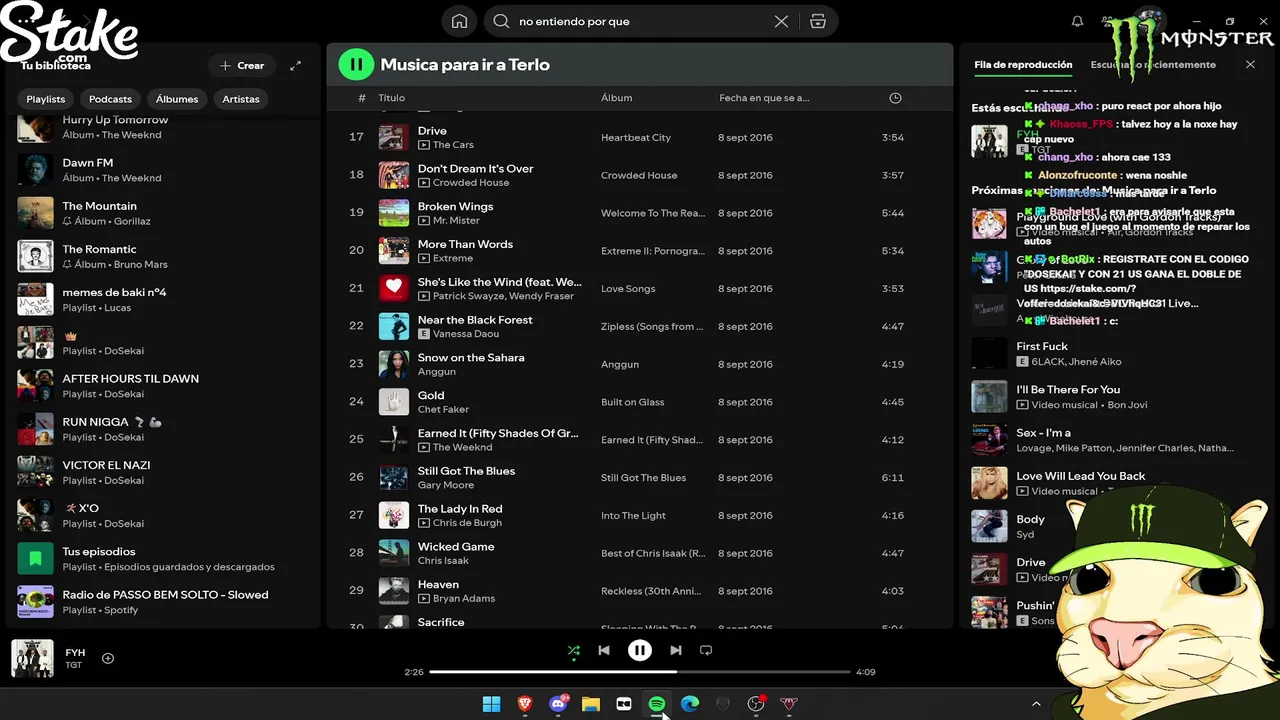Clear the search text with the X icon

pyautogui.click(x=781, y=21)
